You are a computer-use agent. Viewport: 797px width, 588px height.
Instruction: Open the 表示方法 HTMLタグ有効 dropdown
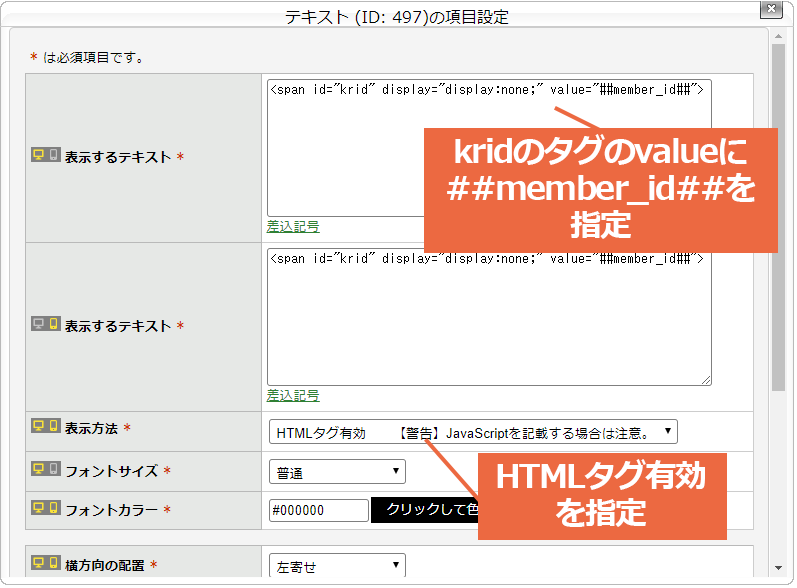click(x=473, y=432)
